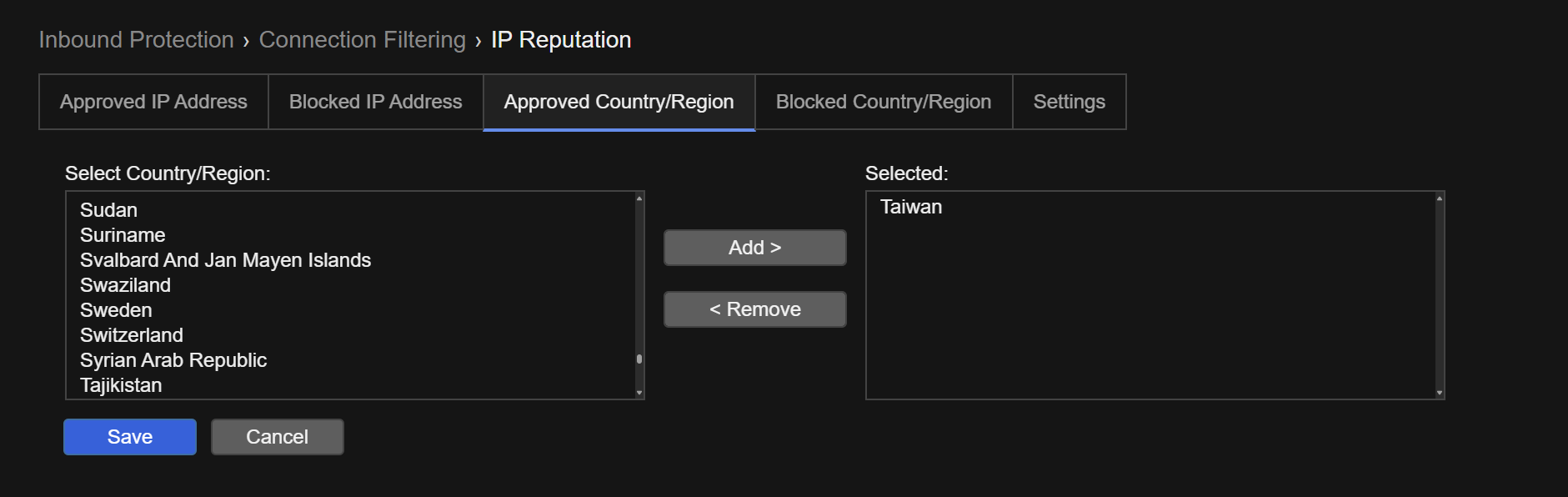Cancel the country selection changes
The height and width of the screenshot is (497, 1568).
[x=277, y=437]
